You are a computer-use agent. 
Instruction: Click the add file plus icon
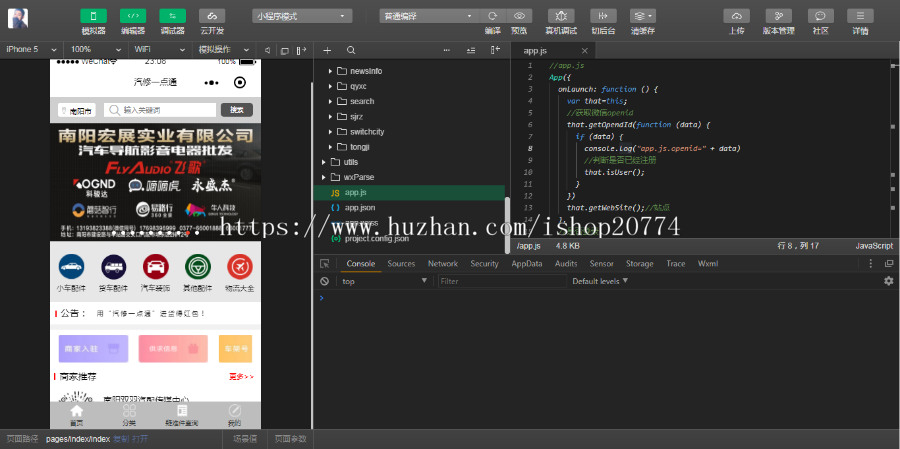[327, 50]
